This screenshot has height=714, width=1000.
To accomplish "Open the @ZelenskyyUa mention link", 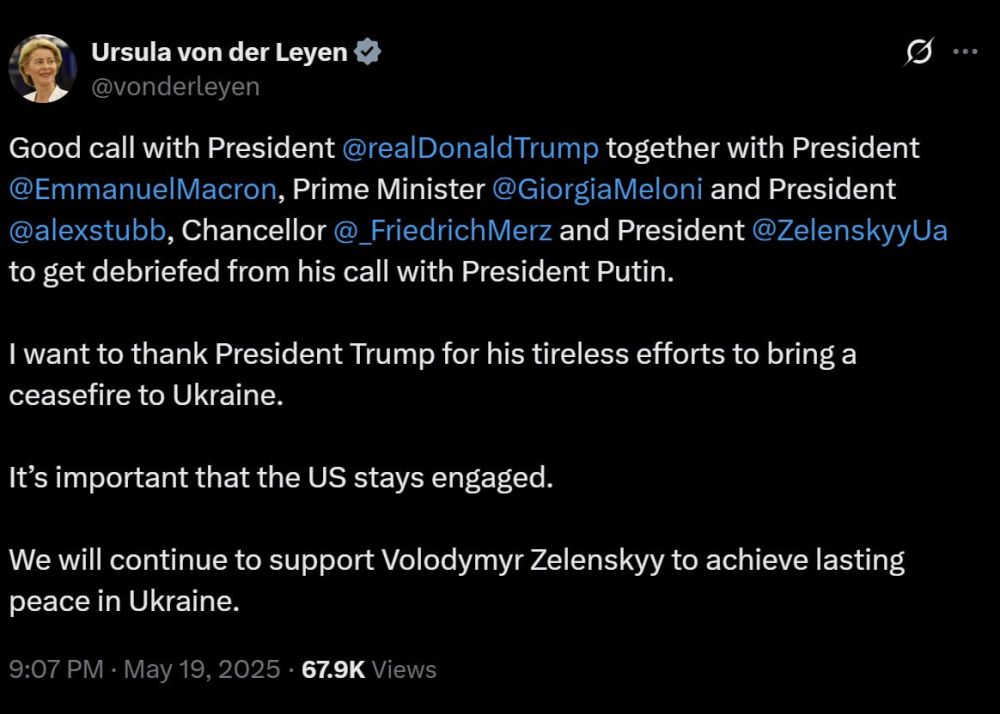I will 849,231.
